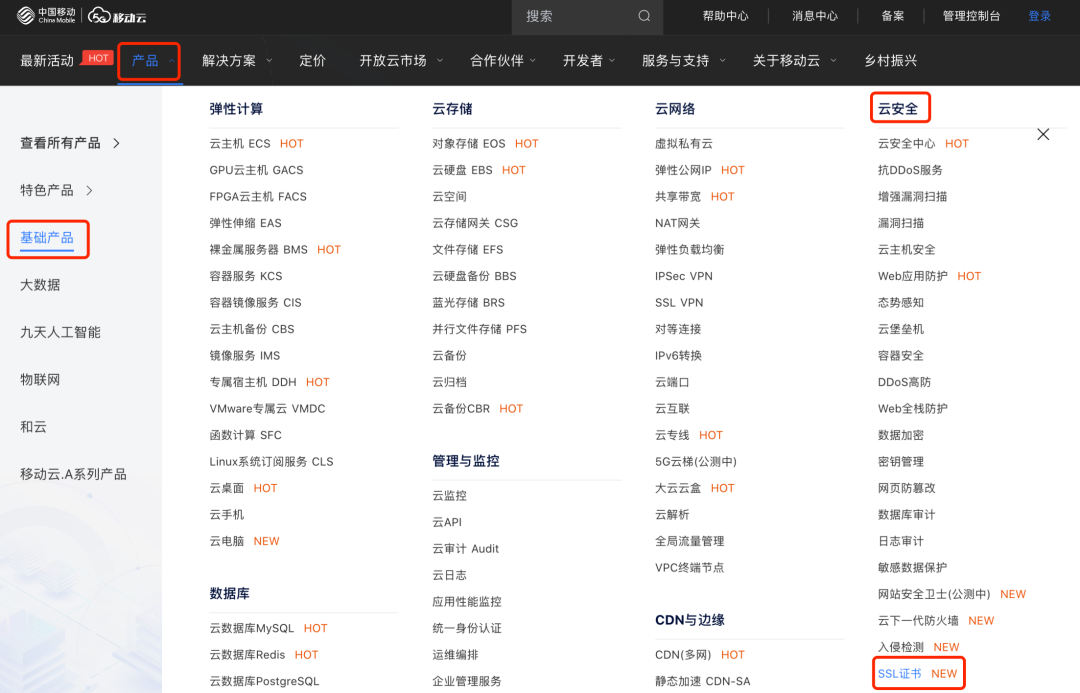Expand the 合作伙伴 dropdown

click(x=532, y=61)
